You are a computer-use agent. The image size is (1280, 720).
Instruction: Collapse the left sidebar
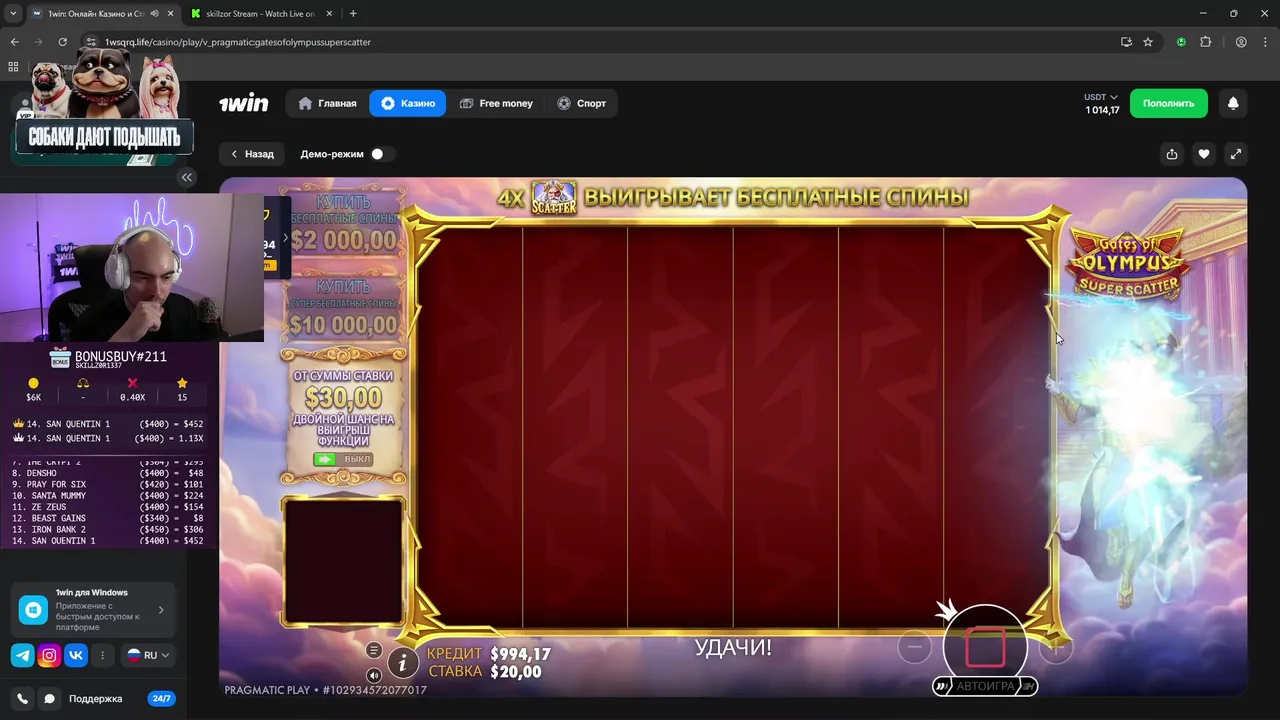pos(186,177)
